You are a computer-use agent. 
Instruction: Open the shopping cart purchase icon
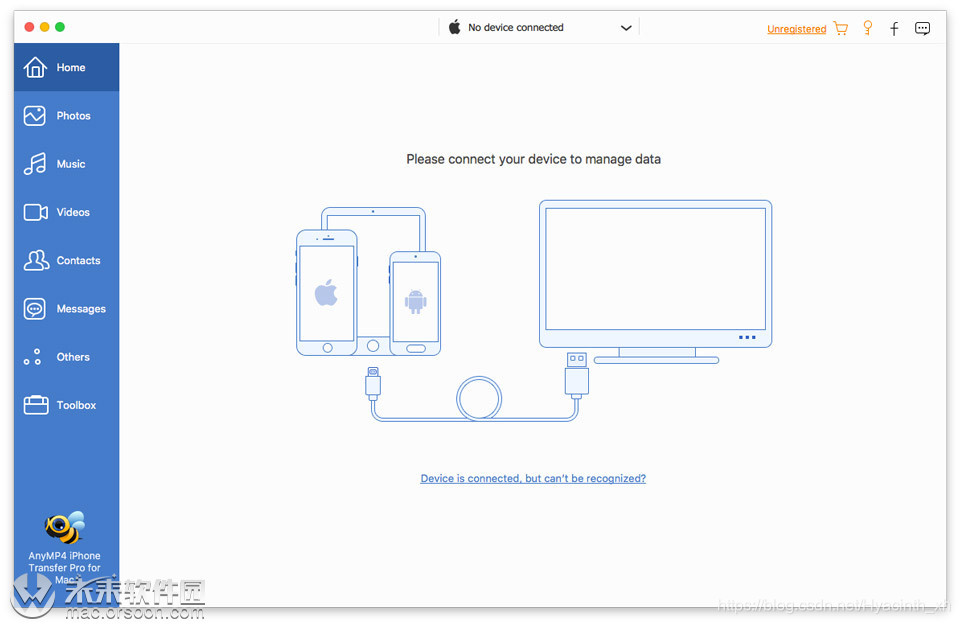841,28
